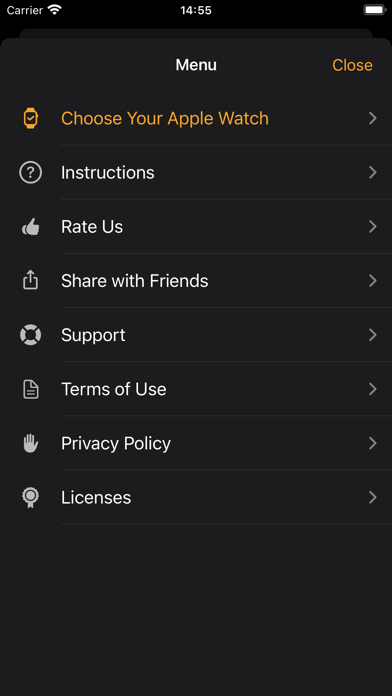392x696 pixels.
Task: Click the Instructions question mark icon
Action: click(x=30, y=173)
